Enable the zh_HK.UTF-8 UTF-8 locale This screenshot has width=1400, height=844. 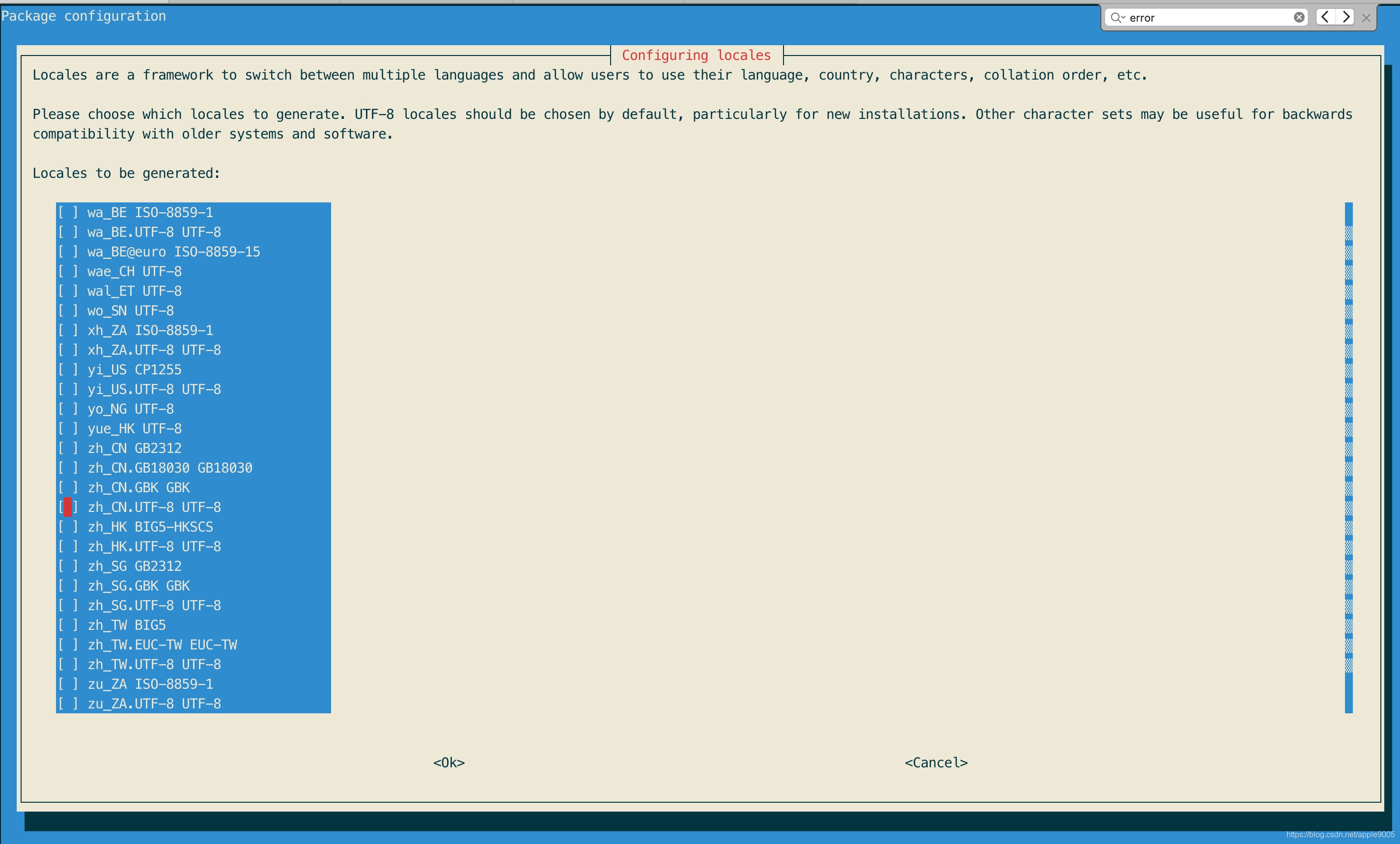(x=68, y=546)
